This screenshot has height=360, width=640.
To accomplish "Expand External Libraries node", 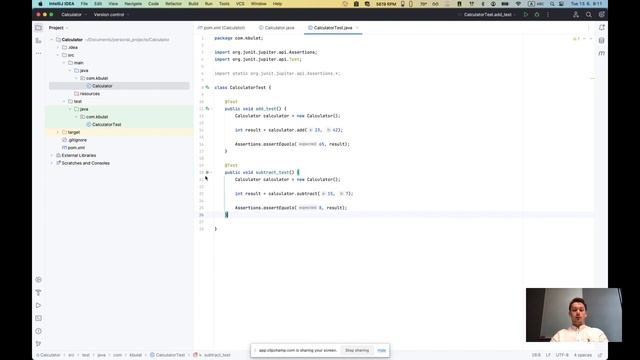I will [52, 156].
